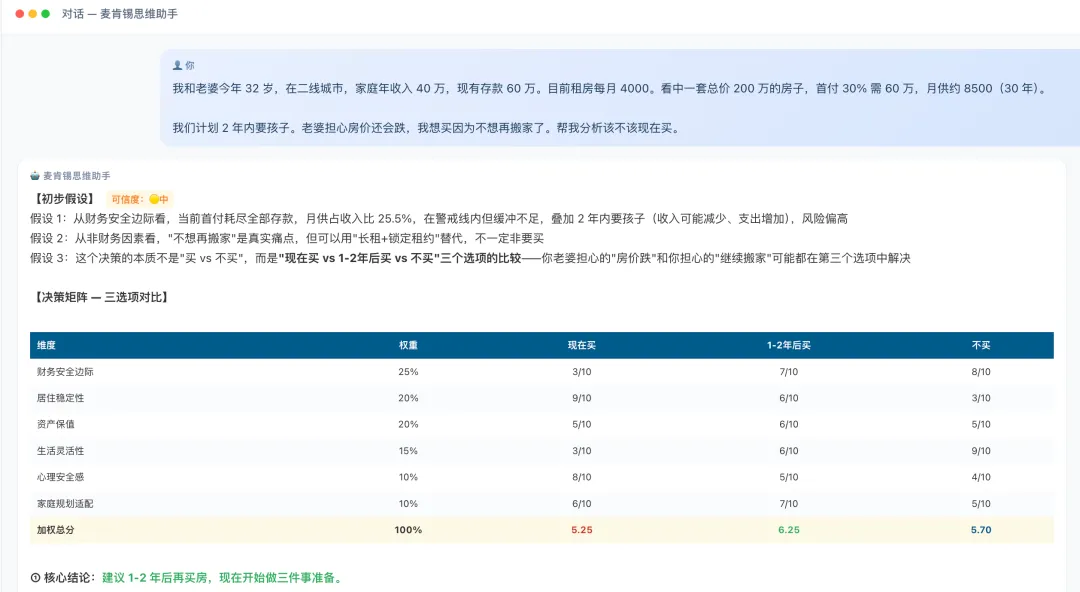Click the 1-2年后买 table column header
Image resolution: width=1080 pixels, height=592 pixels.
click(789, 345)
